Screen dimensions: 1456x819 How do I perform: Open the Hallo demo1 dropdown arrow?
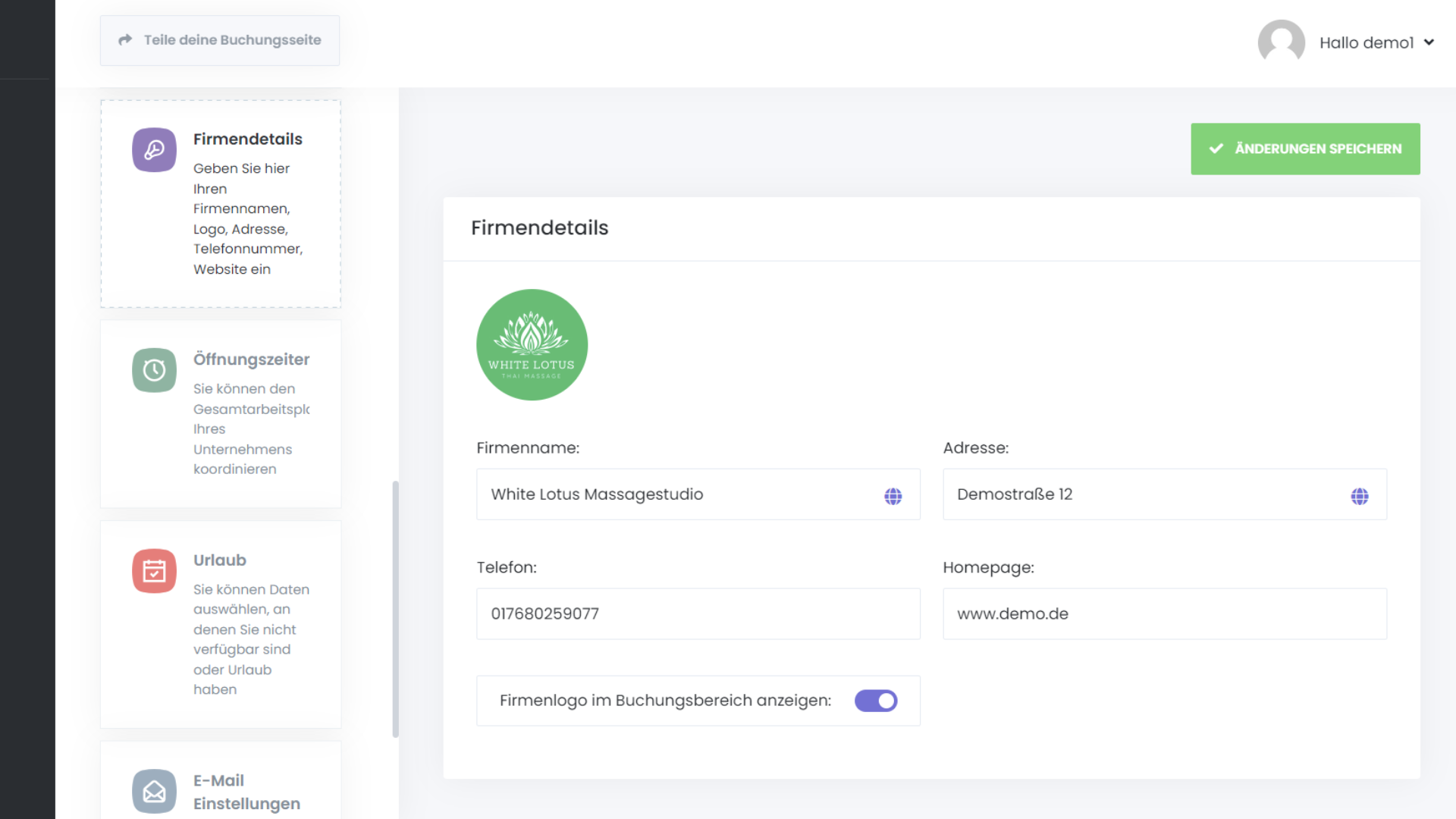[x=1429, y=42]
